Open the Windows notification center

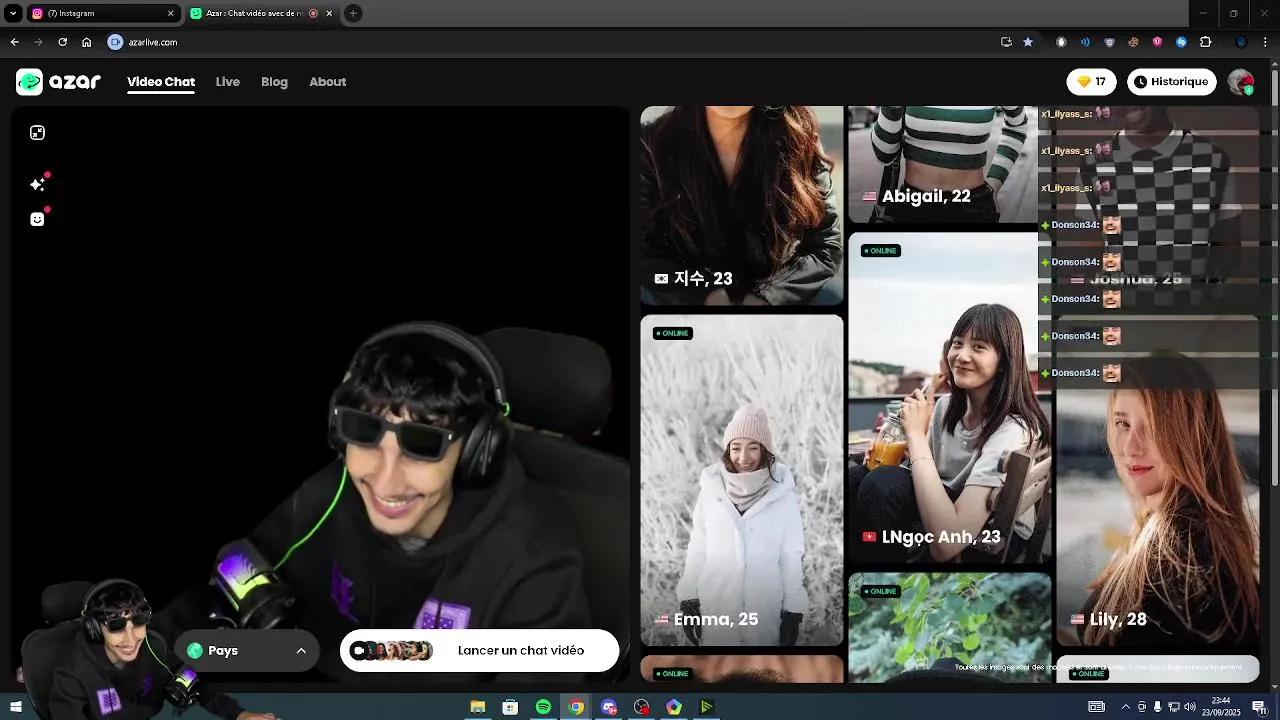(x=1259, y=707)
